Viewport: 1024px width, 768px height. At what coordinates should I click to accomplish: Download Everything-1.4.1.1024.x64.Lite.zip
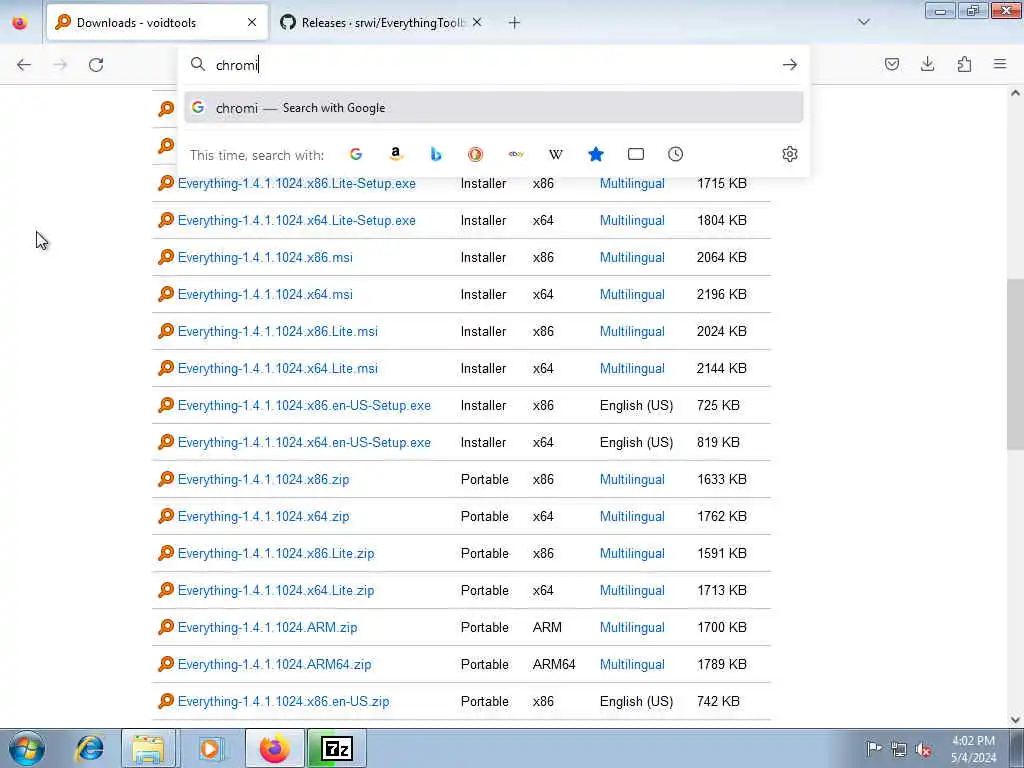click(x=276, y=590)
